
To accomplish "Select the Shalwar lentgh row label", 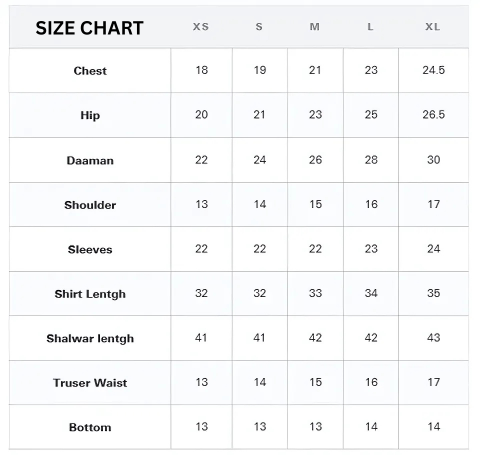I will [90, 338].
